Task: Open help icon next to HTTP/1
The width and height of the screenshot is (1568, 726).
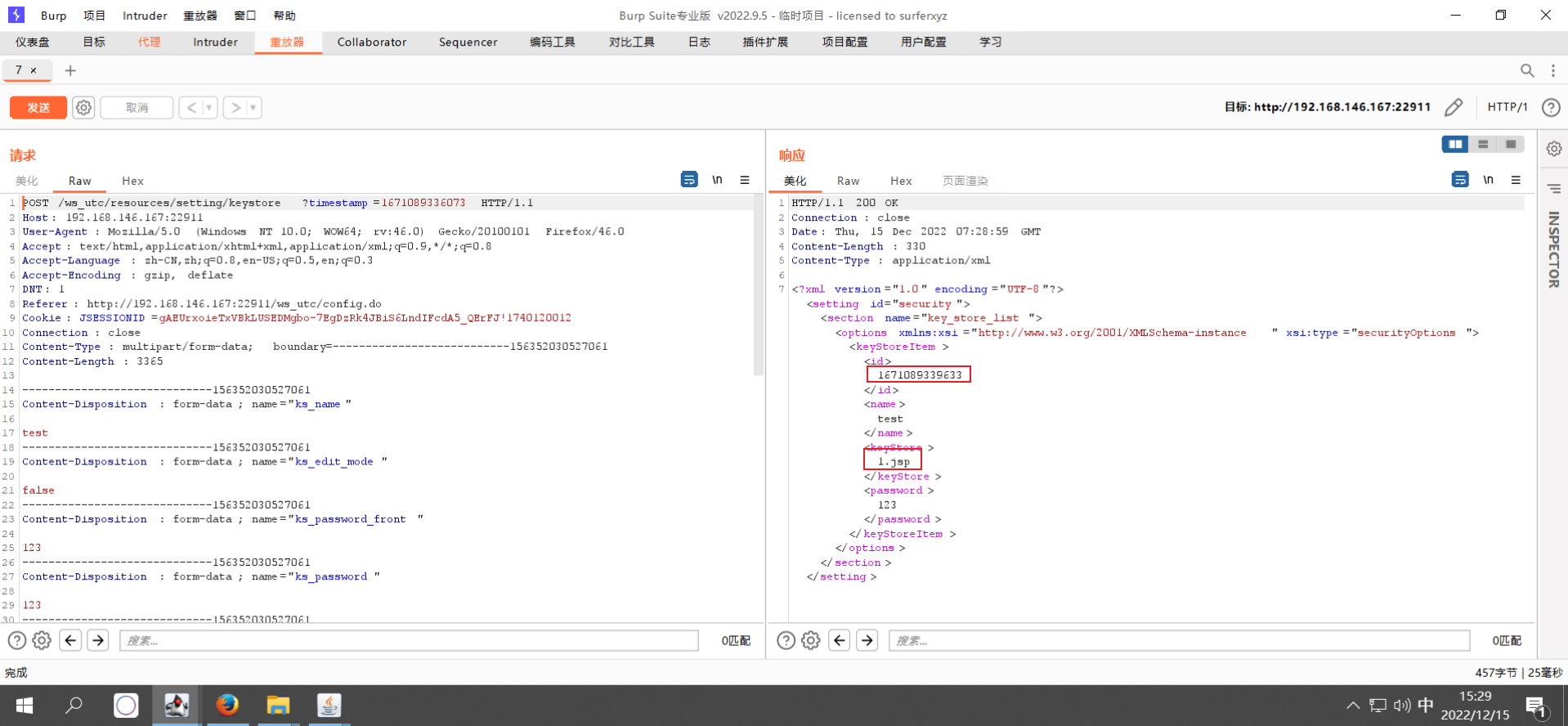Action: tap(1550, 107)
